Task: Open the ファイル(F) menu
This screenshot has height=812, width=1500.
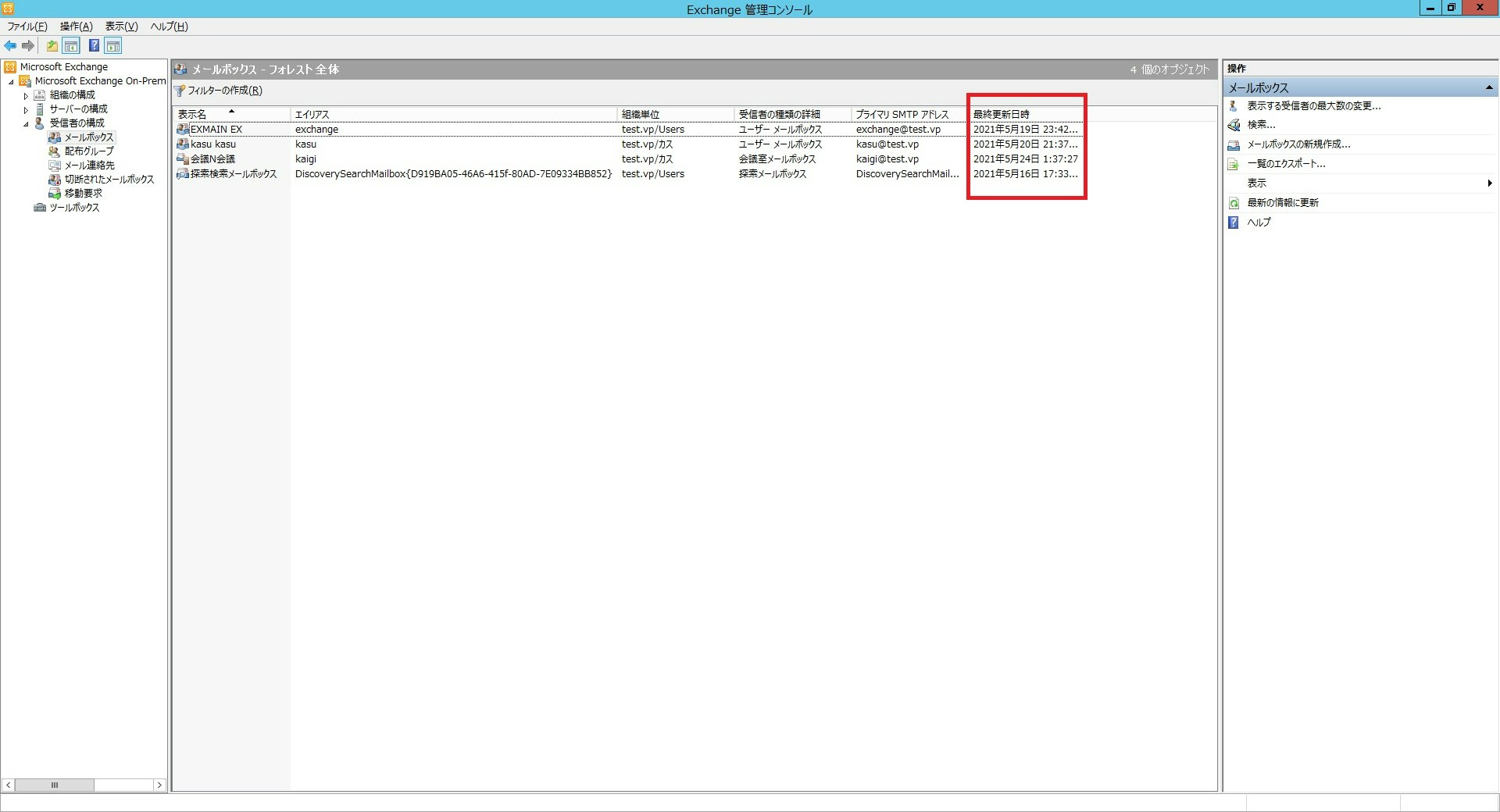Action: click(27, 27)
